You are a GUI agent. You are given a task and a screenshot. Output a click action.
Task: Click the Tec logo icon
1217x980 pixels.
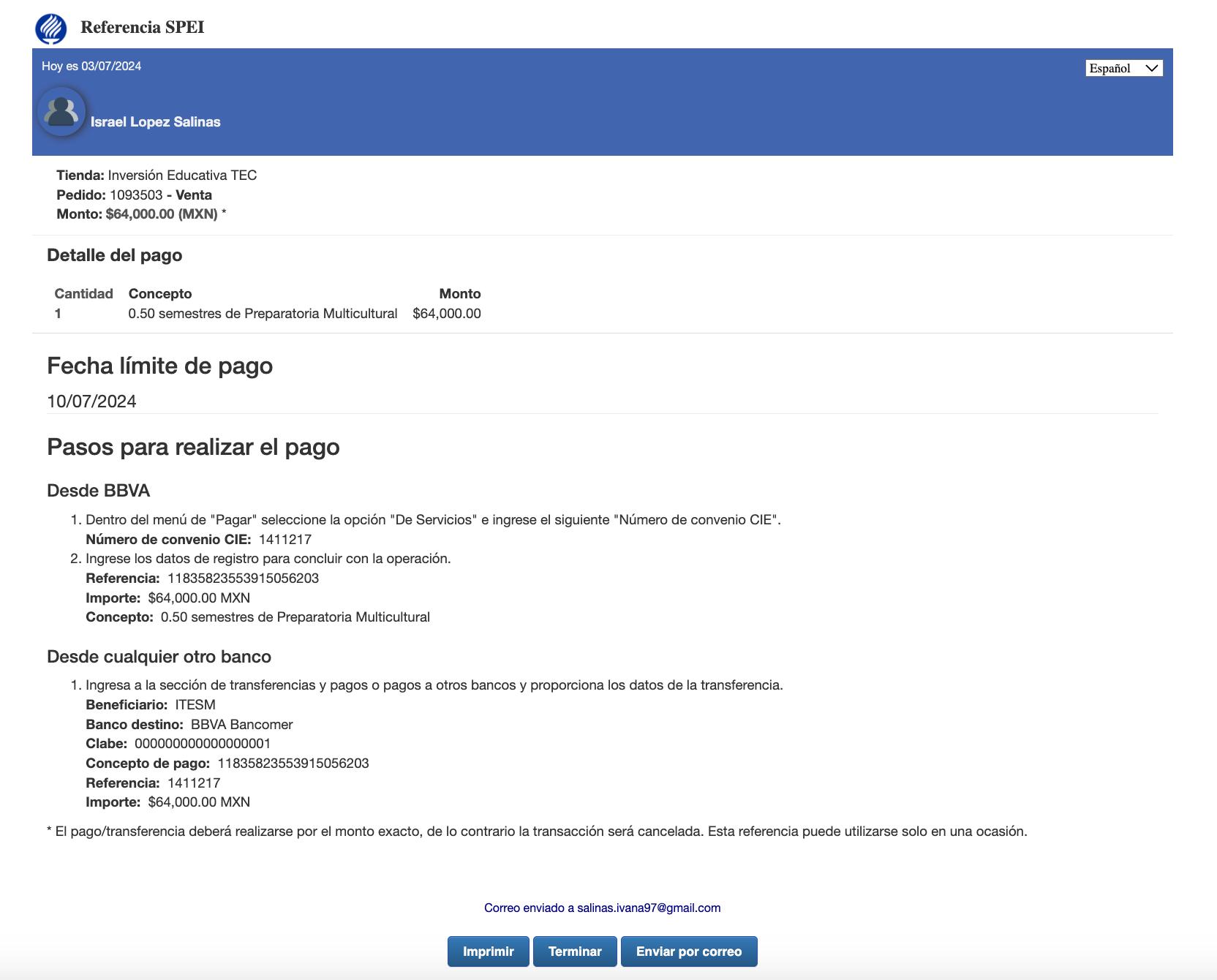pyautogui.click(x=50, y=28)
